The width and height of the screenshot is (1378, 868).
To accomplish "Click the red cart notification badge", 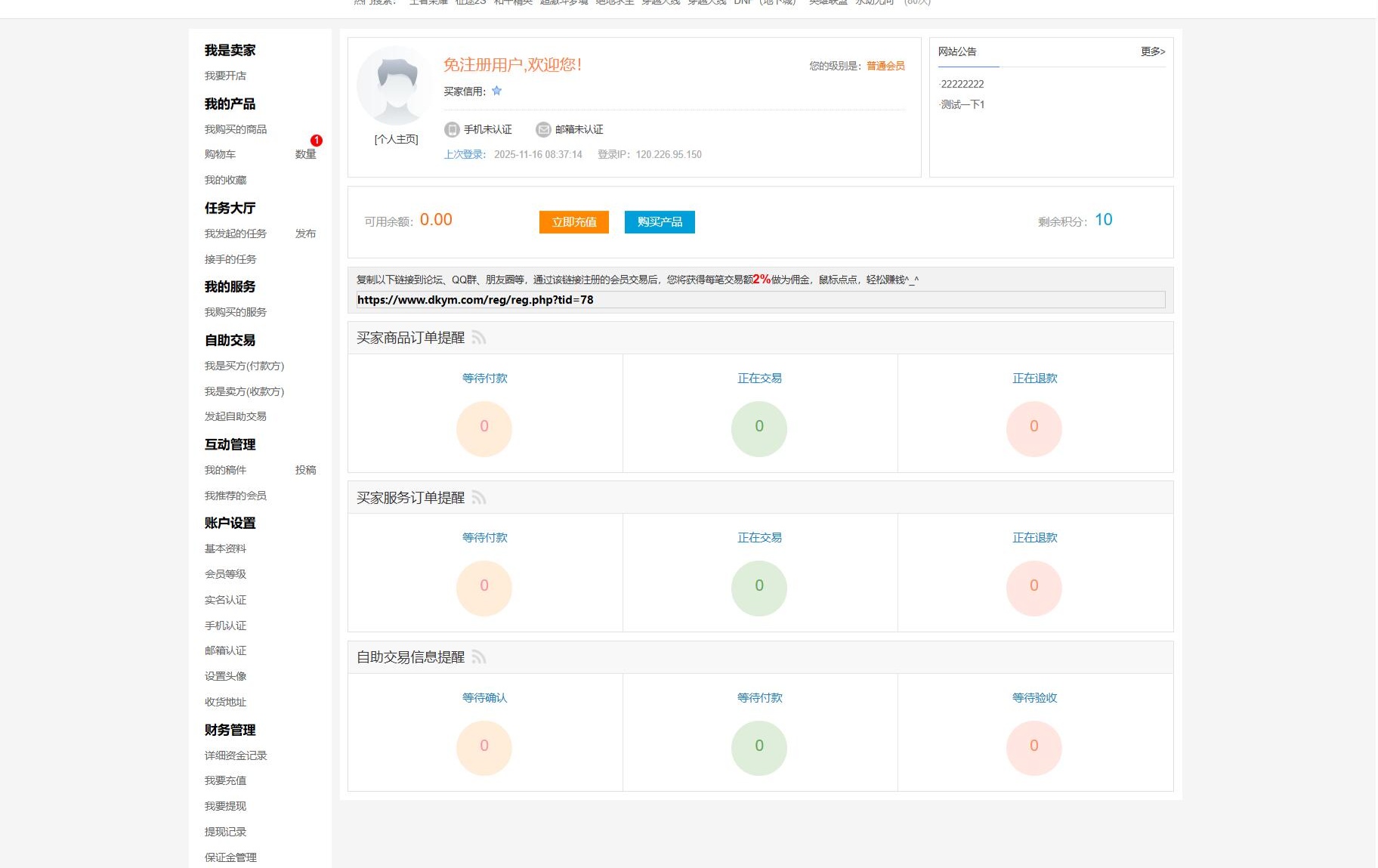I will click(316, 141).
